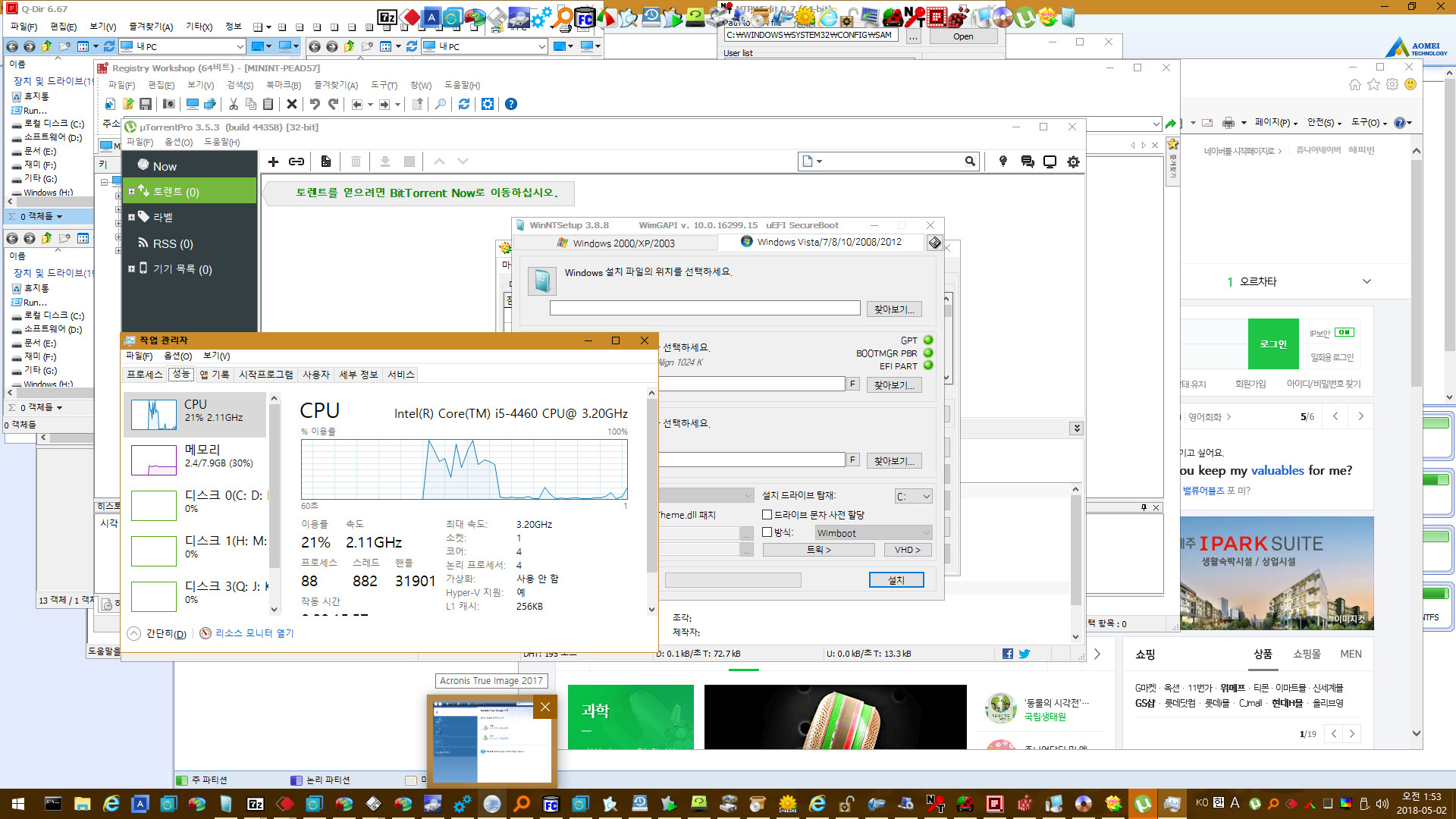
Task: Open 북마크(B) menu in Registry Workshop
Action: [x=284, y=85]
